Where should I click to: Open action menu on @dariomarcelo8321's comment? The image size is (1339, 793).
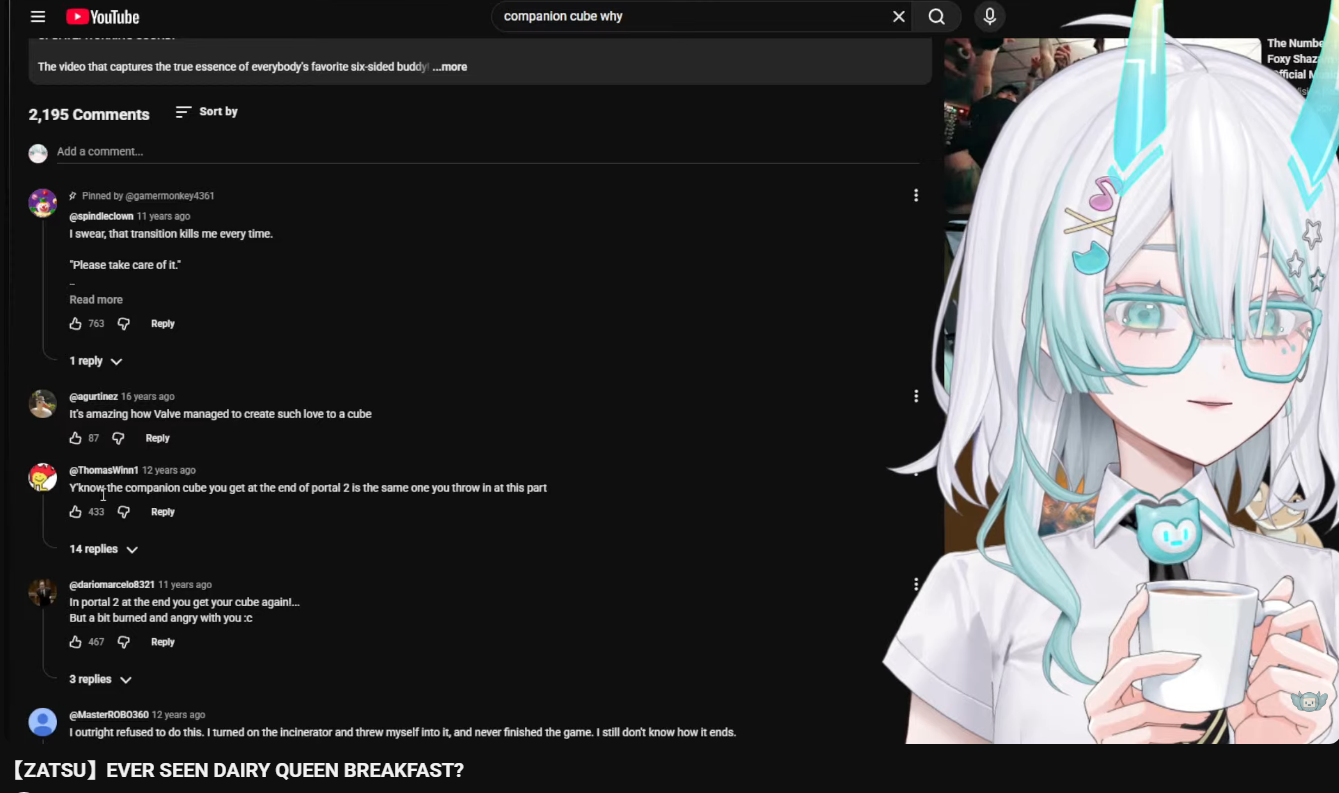coord(915,584)
